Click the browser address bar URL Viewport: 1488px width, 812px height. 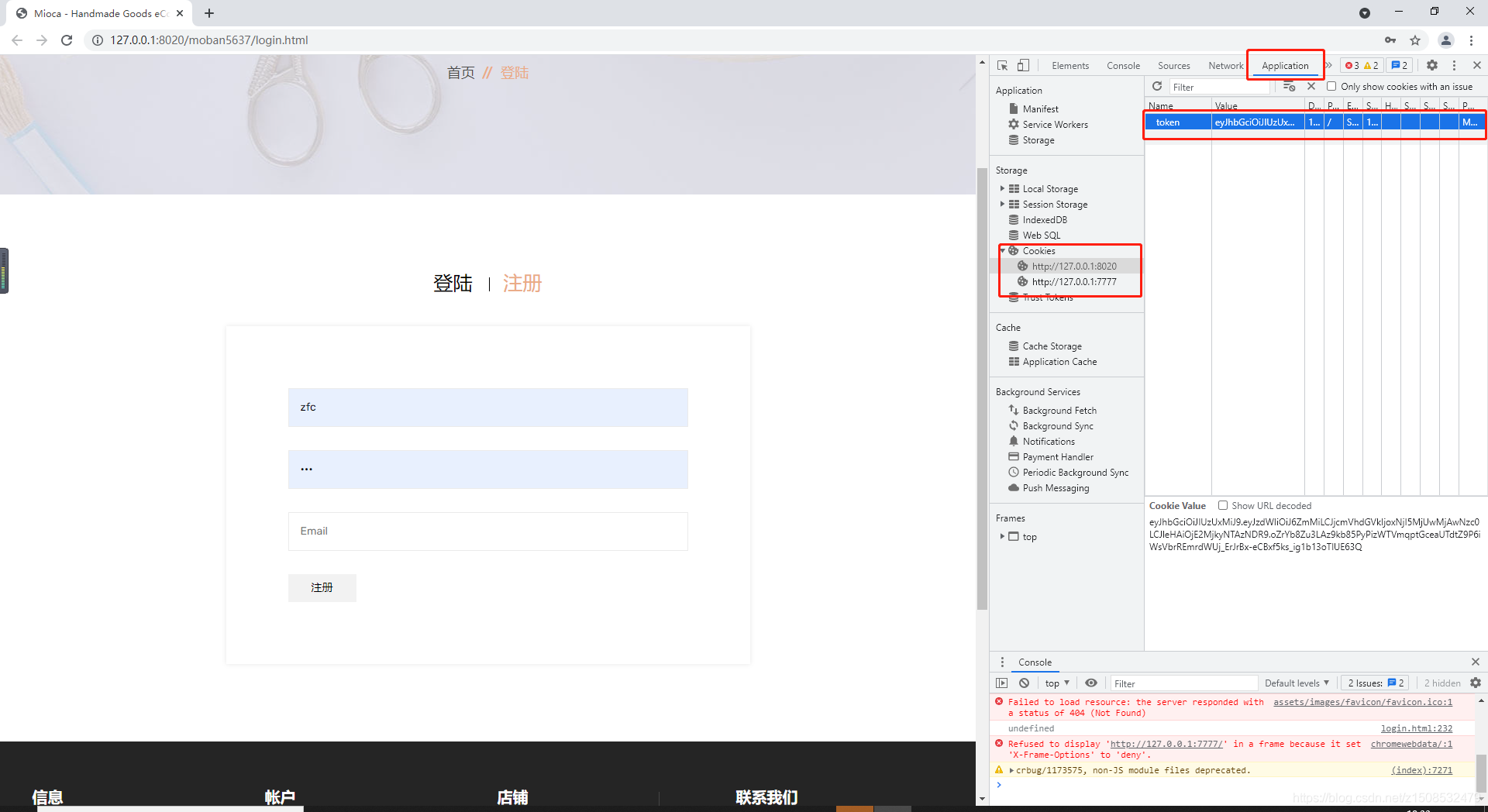pyautogui.click(x=209, y=40)
